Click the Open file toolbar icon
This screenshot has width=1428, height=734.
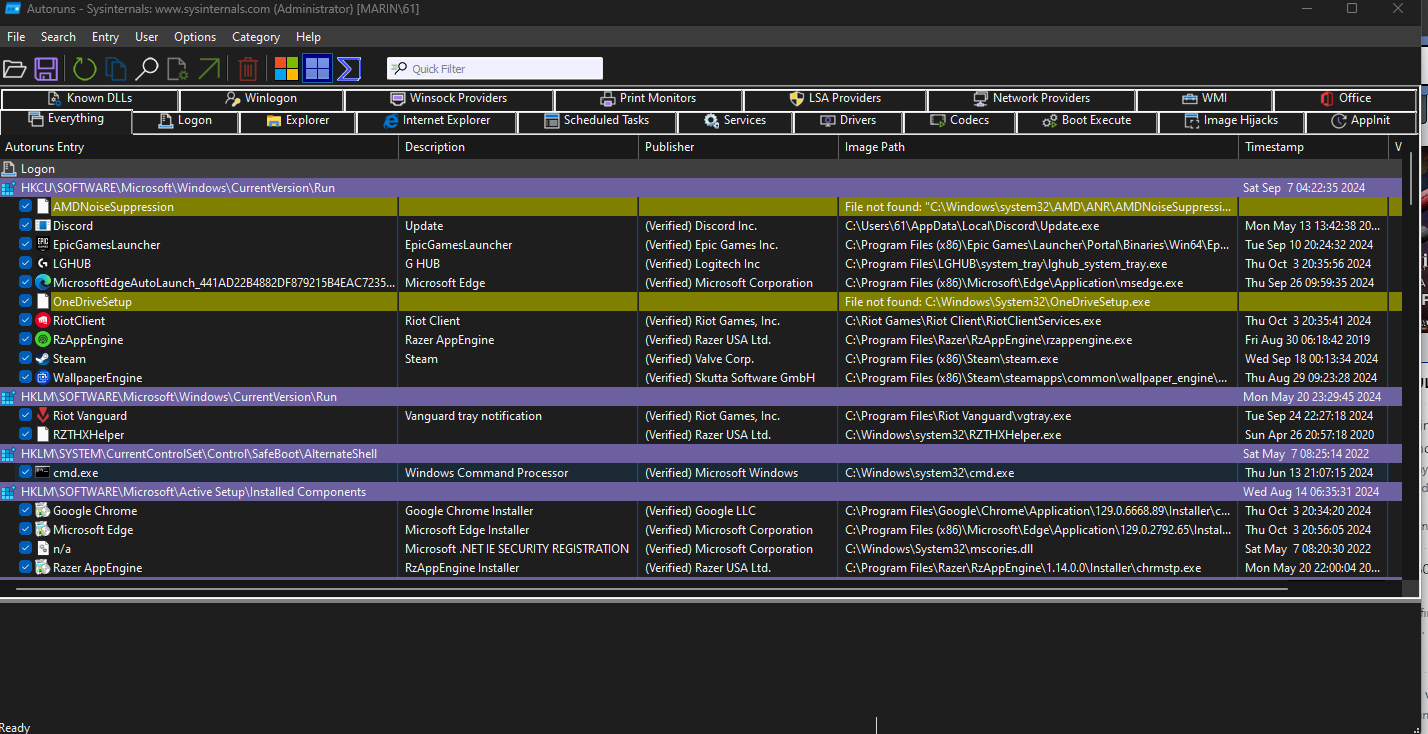14,69
